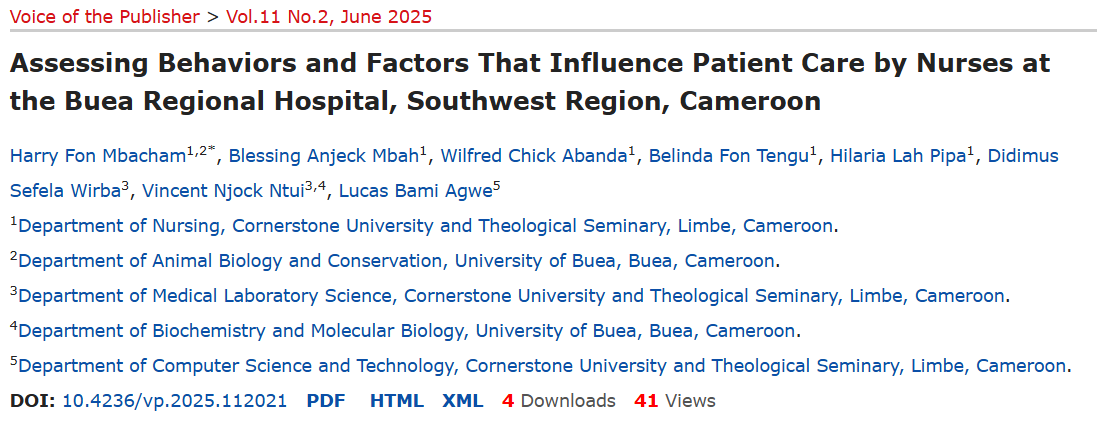View author Blessing Anjeck Mbah
Image resolution: width=1101 pixels, height=432 pixels.
pos(324,156)
